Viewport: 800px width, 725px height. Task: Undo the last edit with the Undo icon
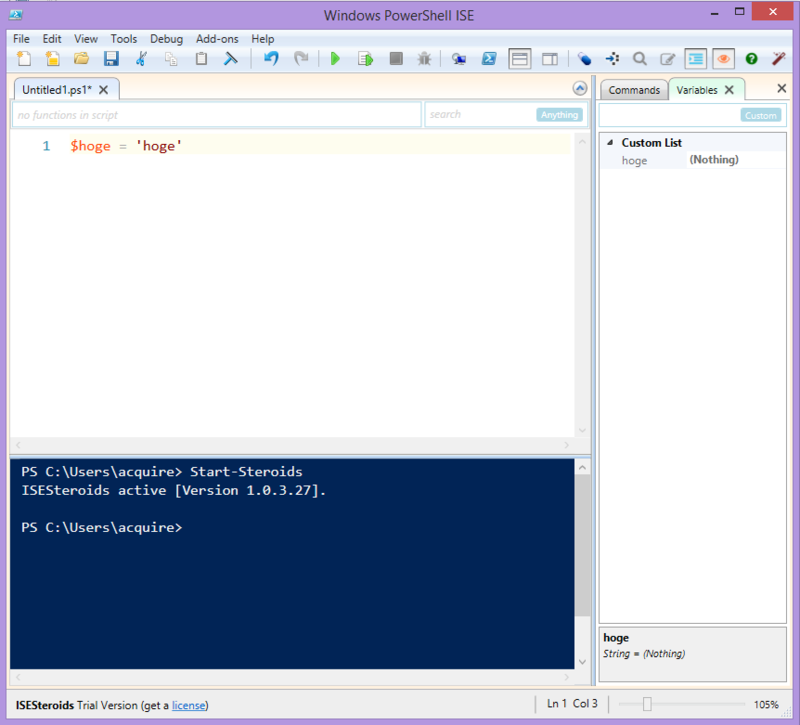(x=269, y=58)
